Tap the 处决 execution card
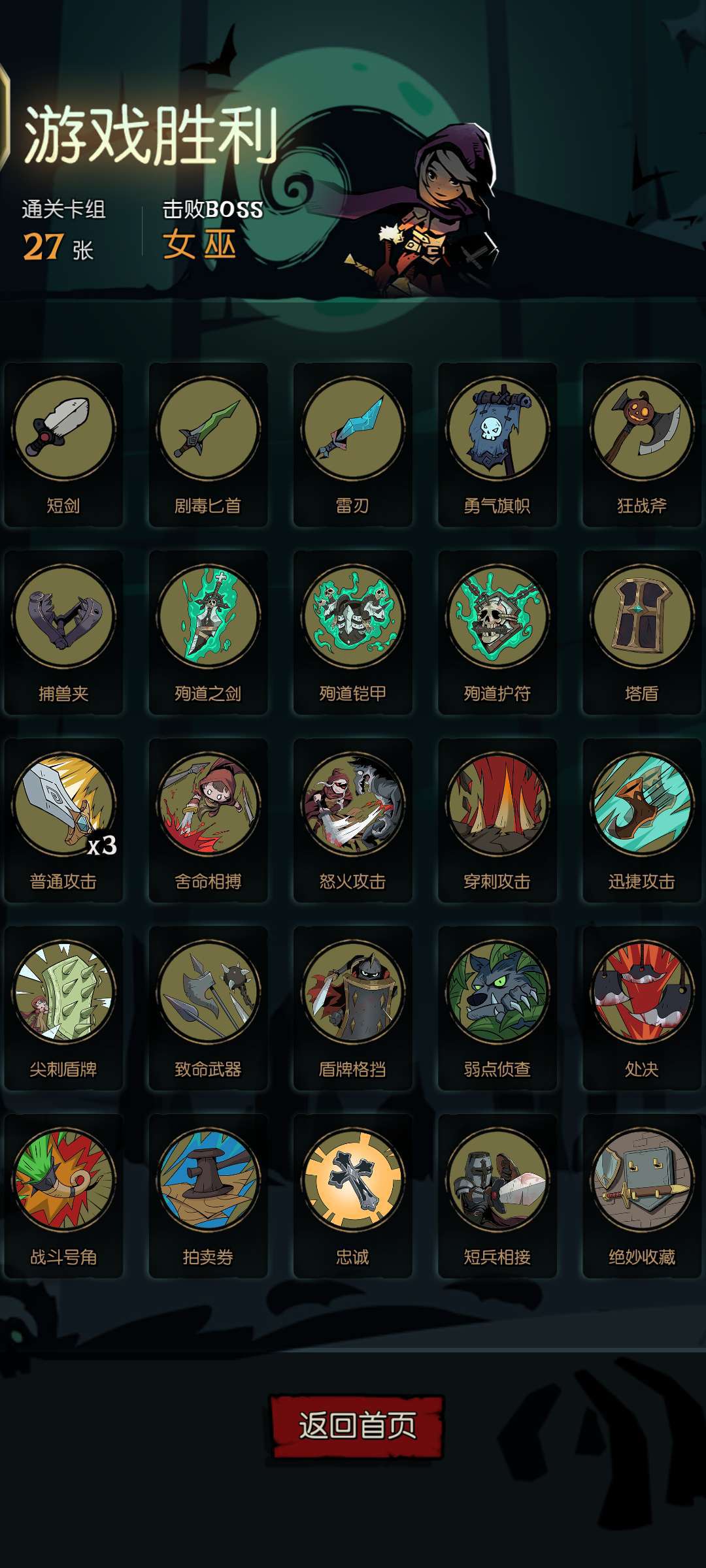Screen dimensions: 706x1568 pyautogui.click(x=641, y=1008)
